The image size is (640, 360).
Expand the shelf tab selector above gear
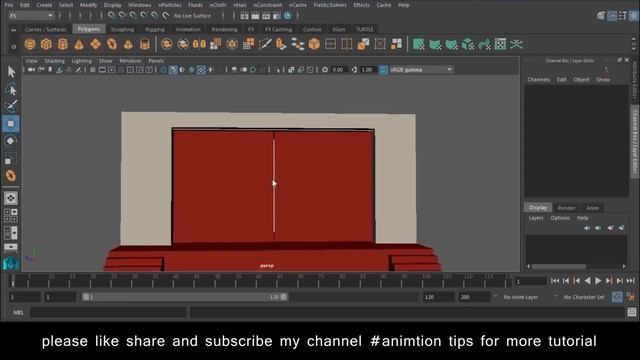[x=13, y=30]
